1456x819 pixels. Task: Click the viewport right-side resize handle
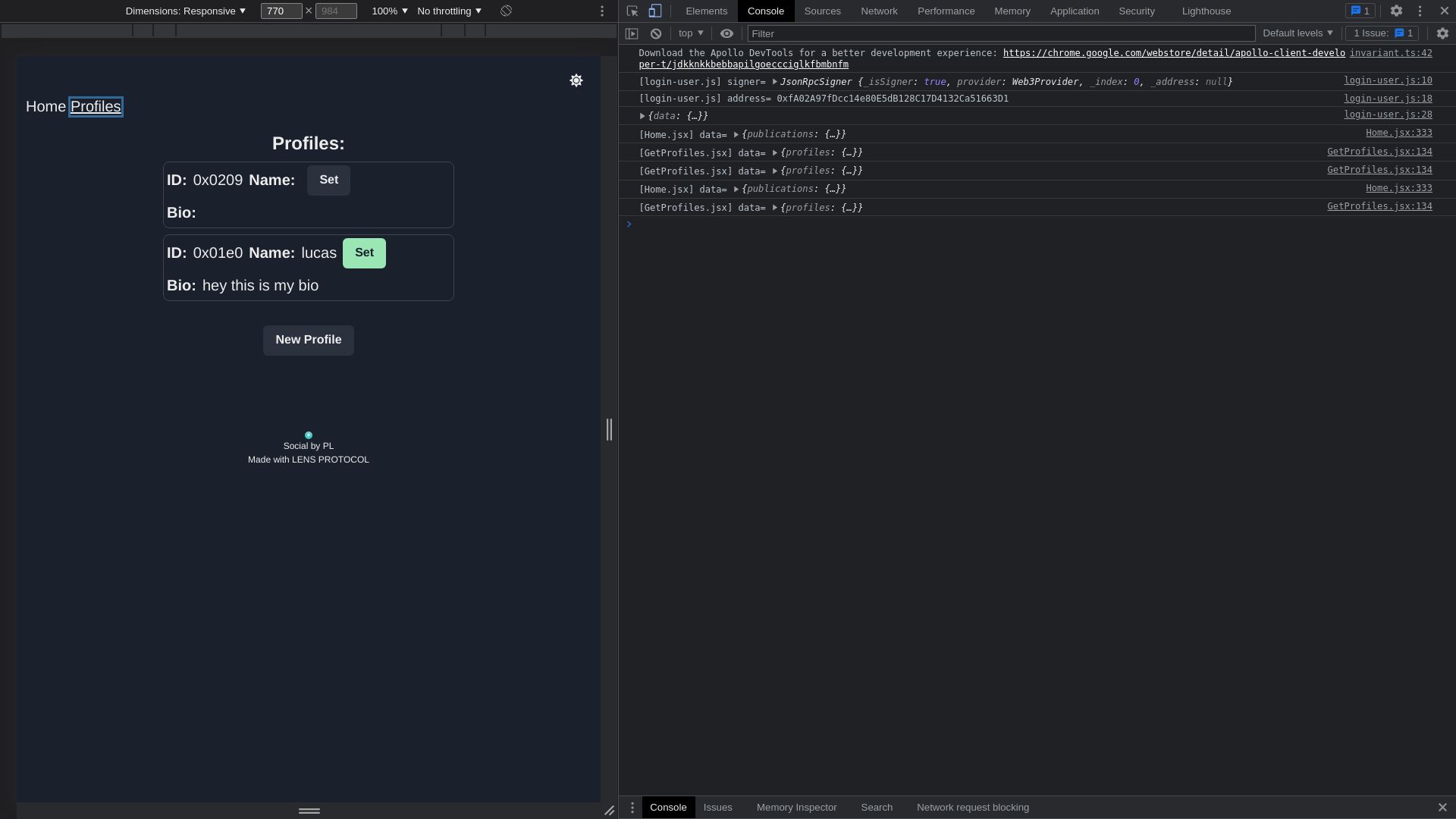609,429
